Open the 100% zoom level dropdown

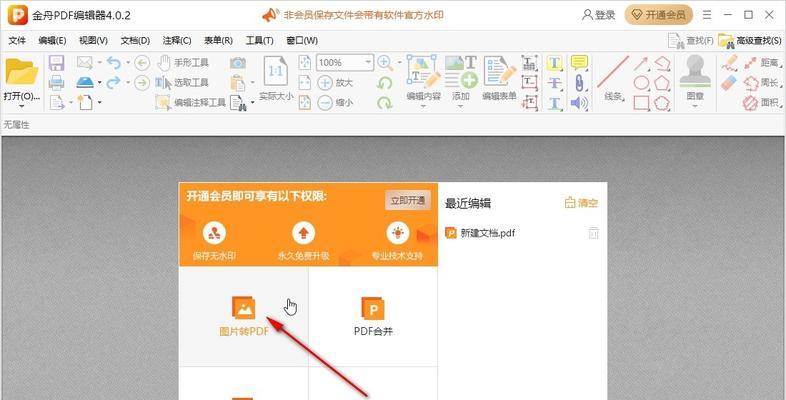coord(368,63)
